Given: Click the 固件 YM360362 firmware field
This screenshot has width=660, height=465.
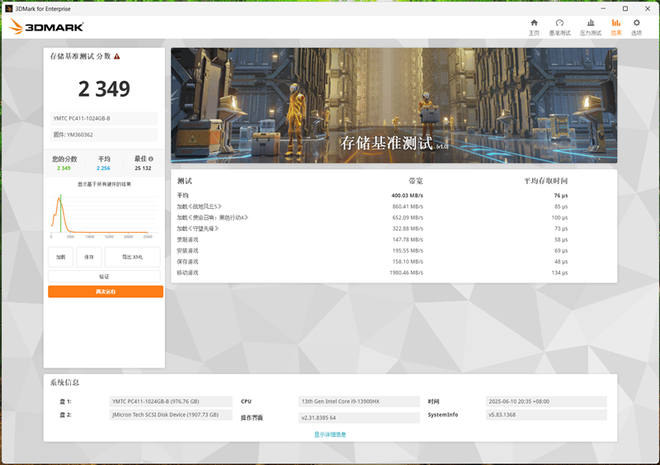Looking at the screenshot, I should point(104,134).
